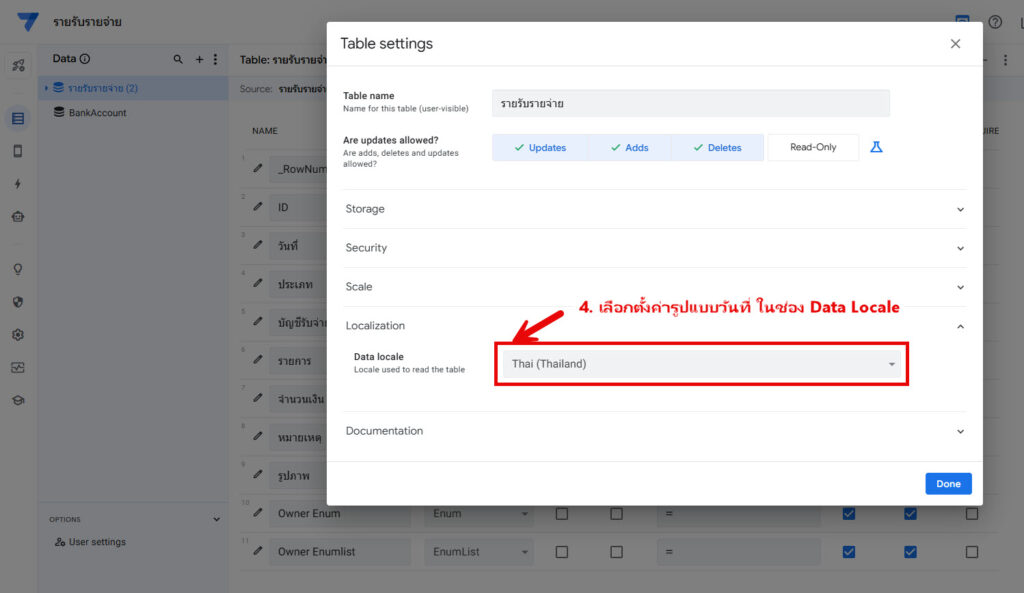Uncheck first blue checkbox in Owner Enum row

[x=849, y=514]
